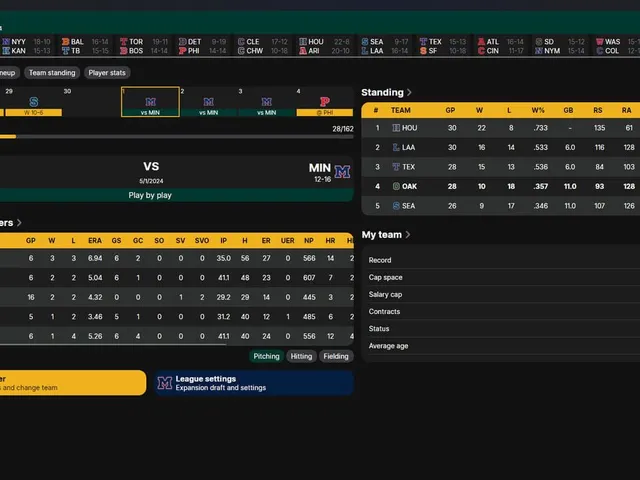Click ATL logo in scores ticker
The width and height of the screenshot is (640, 480).
pyautogui.click(x=481, y=42)
